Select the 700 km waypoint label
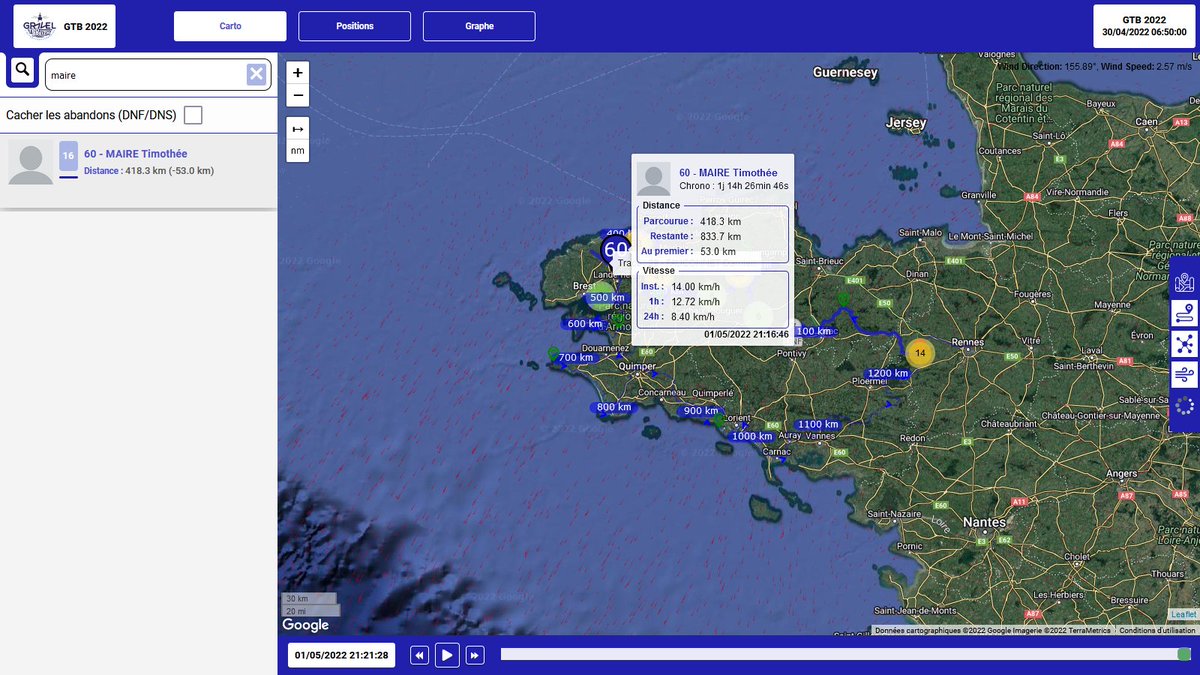 point(575,358)
